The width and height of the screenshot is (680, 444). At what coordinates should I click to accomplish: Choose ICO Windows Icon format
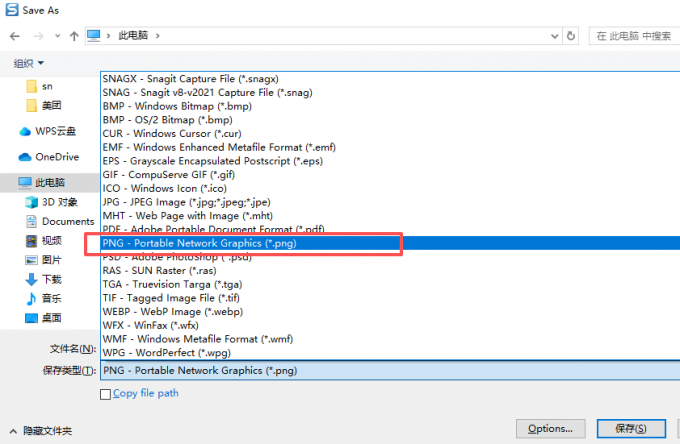pyautogui.click(x=390, y=188)
